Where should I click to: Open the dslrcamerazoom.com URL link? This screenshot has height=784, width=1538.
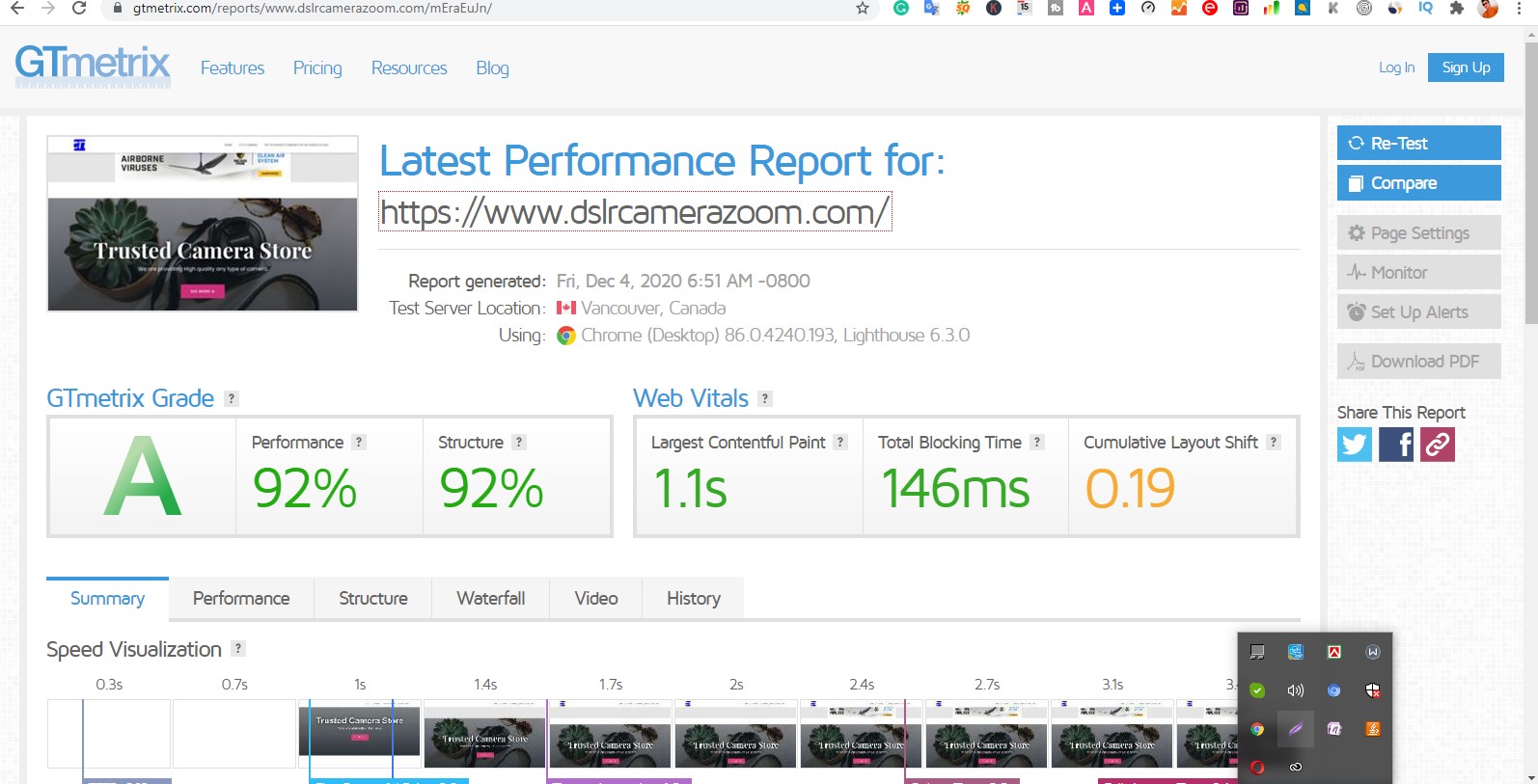[635, 212]
